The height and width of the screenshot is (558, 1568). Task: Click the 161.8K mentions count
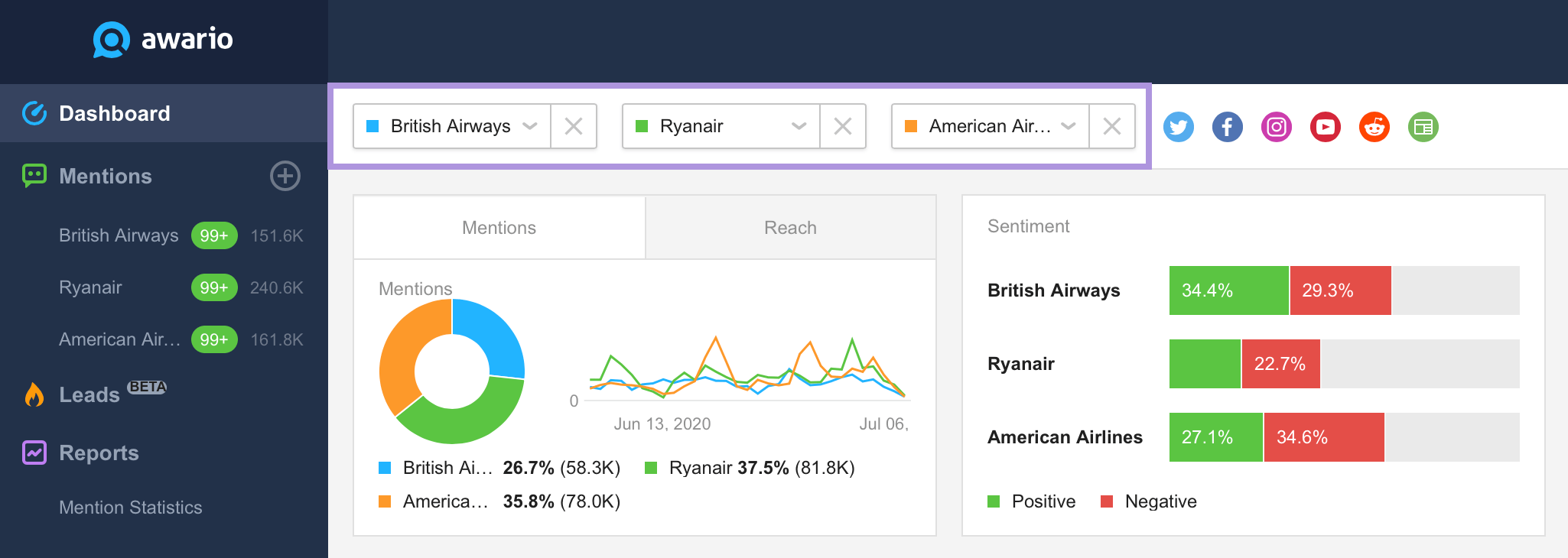[277, 339]
